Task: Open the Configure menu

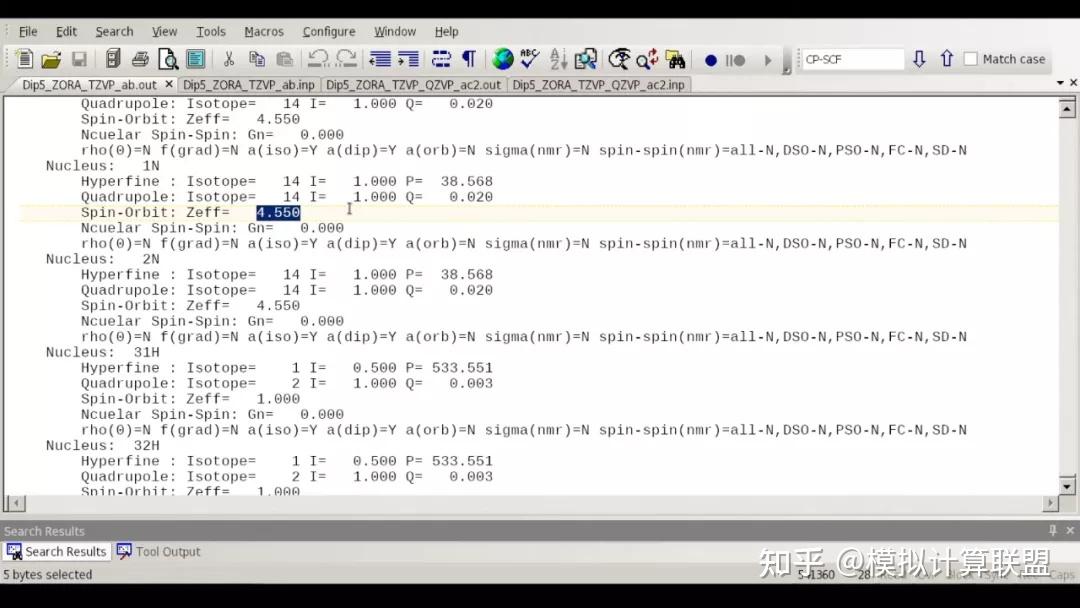Action: pyautogui.click(x=329, y=32)
